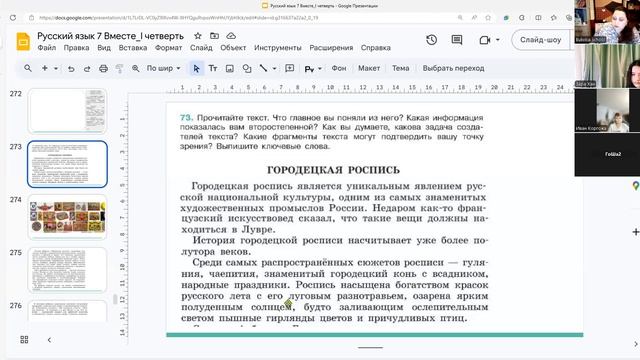Expand line type dropdown arrow
This screenshot has width=640, height=360.
(x=274, y=69)
